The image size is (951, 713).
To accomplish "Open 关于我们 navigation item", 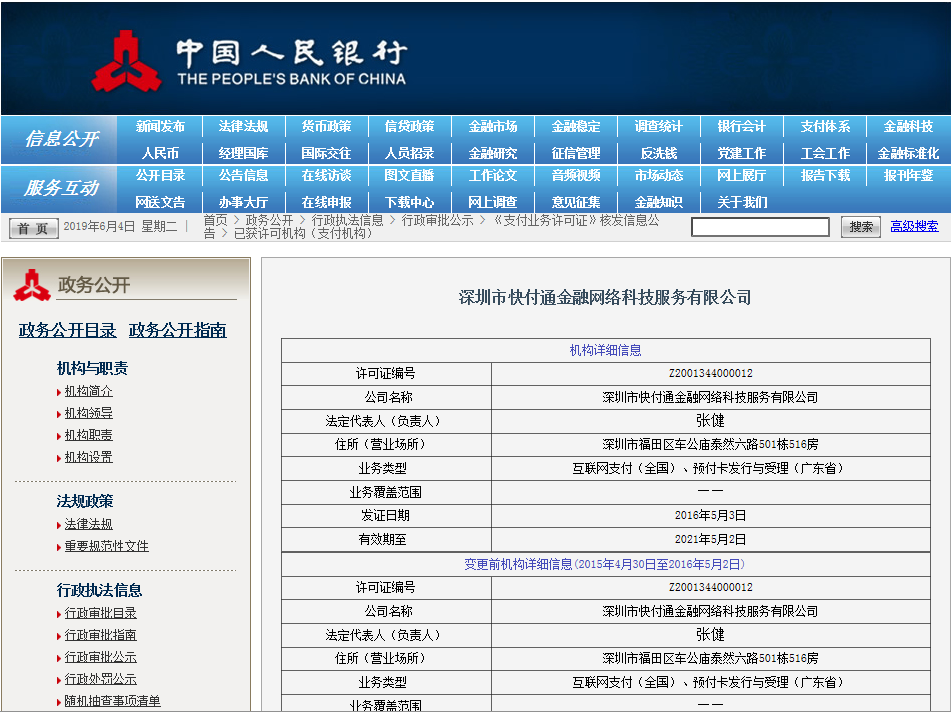I will pos(742,203).
